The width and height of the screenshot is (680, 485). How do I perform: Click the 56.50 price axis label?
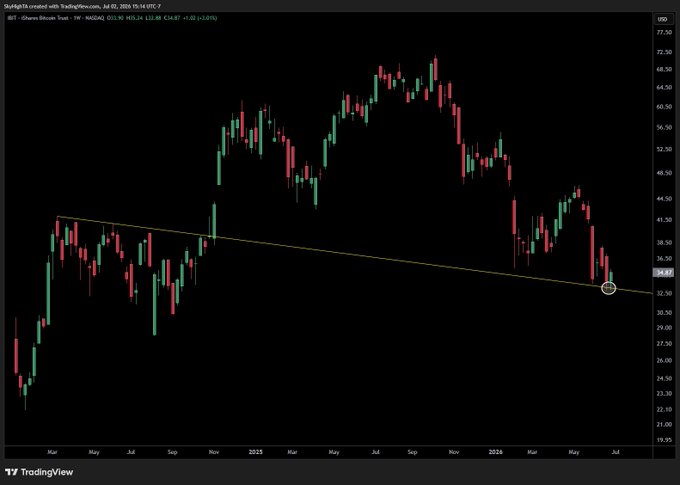point(664,128)
